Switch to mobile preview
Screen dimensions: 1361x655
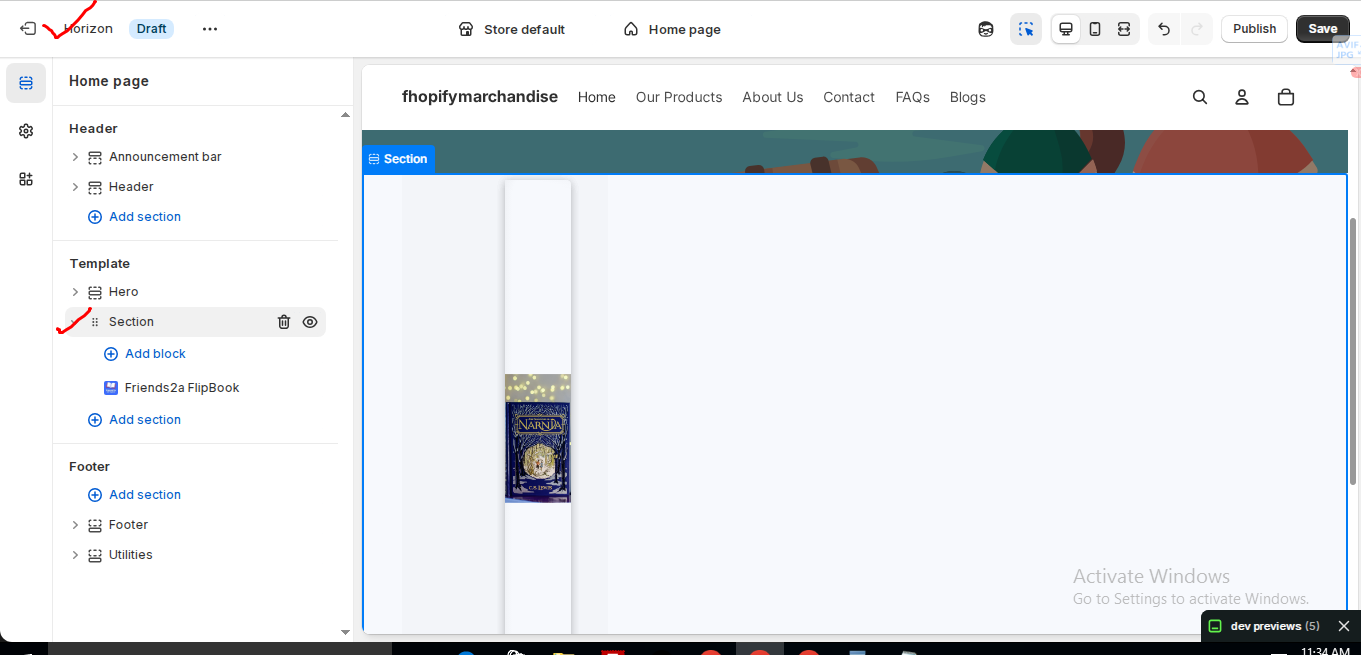1095,29
